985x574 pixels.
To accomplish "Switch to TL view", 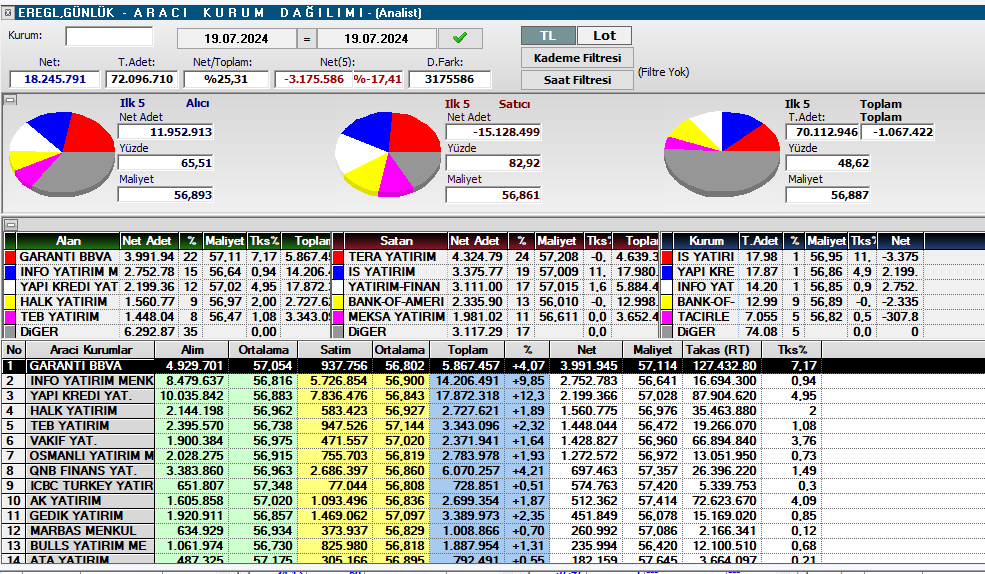I will (x=548, y=36).
